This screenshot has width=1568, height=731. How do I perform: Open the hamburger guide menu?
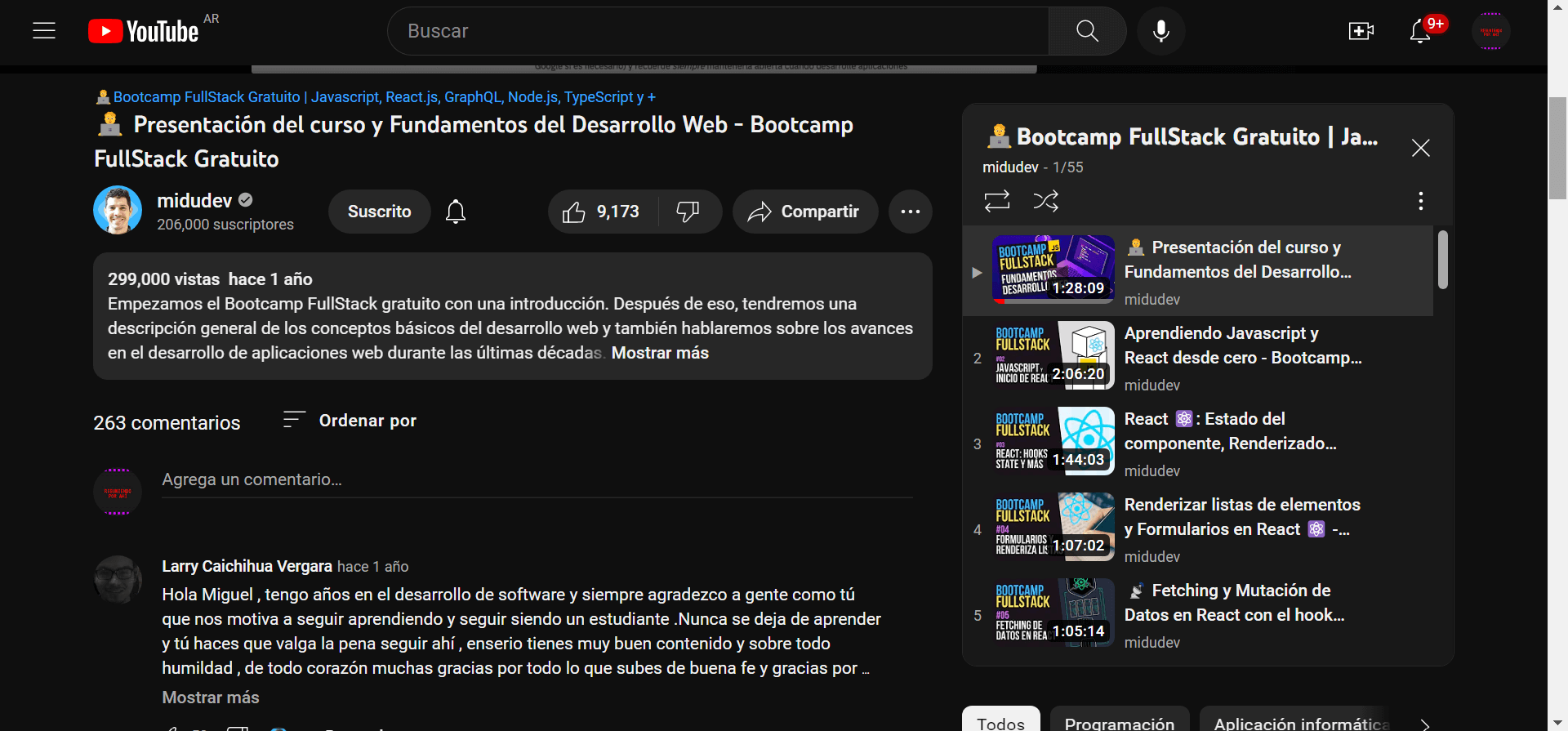point(44,31)
